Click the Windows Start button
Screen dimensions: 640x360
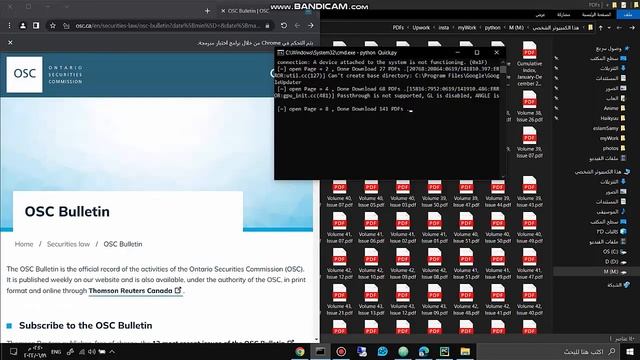(630, 351)
